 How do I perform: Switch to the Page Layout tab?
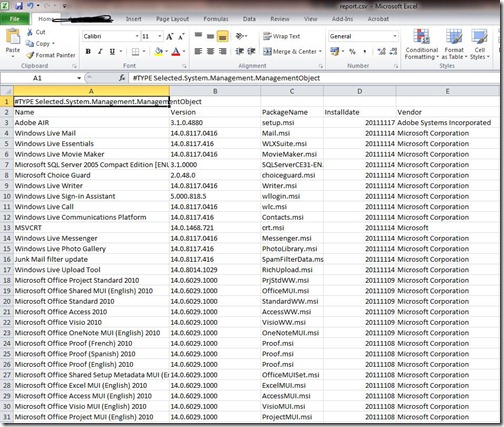pyautogui.click(x=172, y=19)
